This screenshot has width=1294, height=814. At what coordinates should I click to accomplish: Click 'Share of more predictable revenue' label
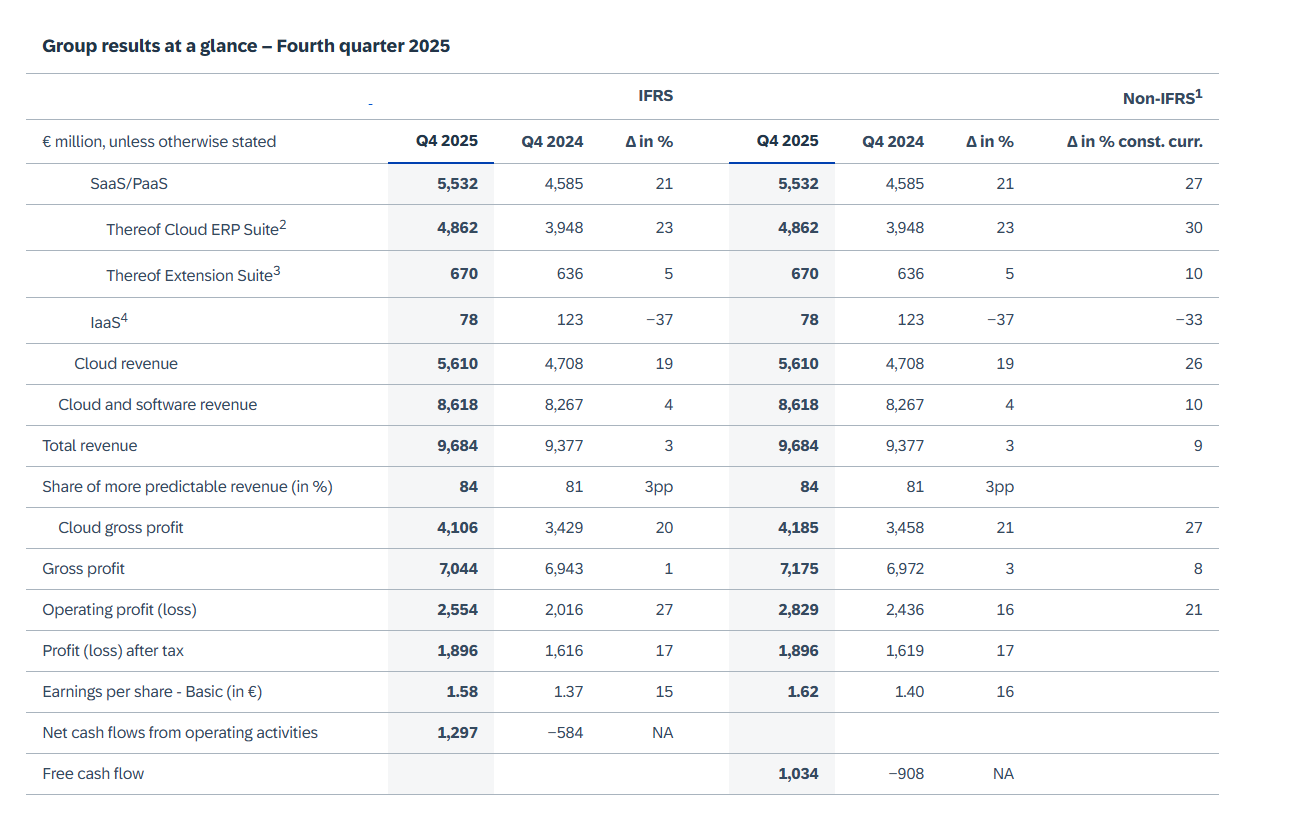click(187, 487)
